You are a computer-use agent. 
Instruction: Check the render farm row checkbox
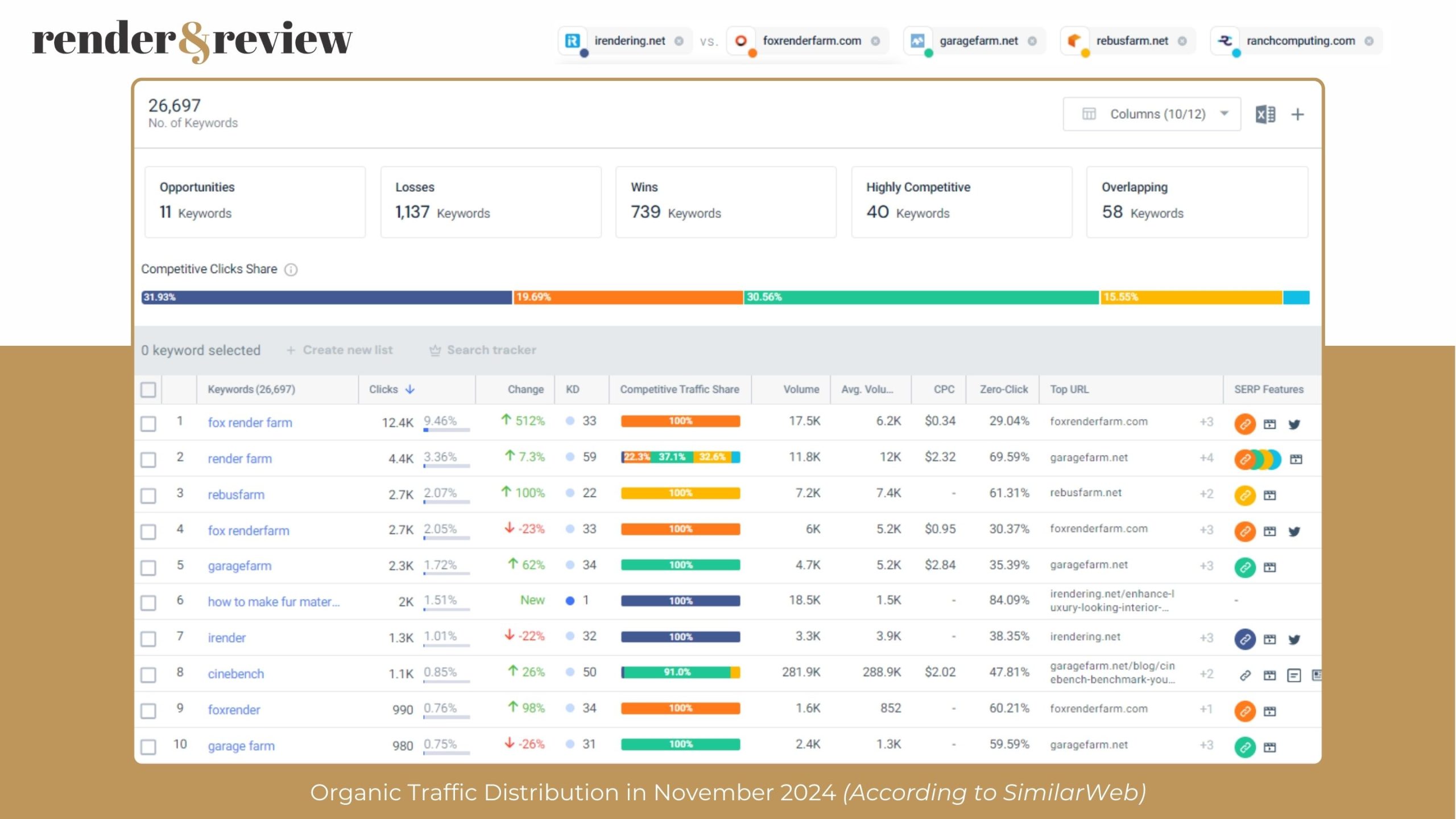pyautogui.click(x=148, y=460)
